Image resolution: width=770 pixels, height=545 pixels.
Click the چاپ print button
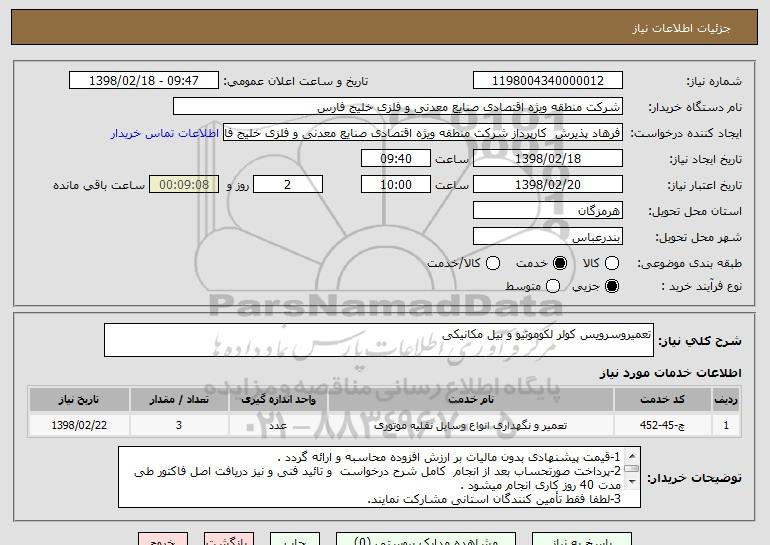pyautogui.click(x=295, y=539)
